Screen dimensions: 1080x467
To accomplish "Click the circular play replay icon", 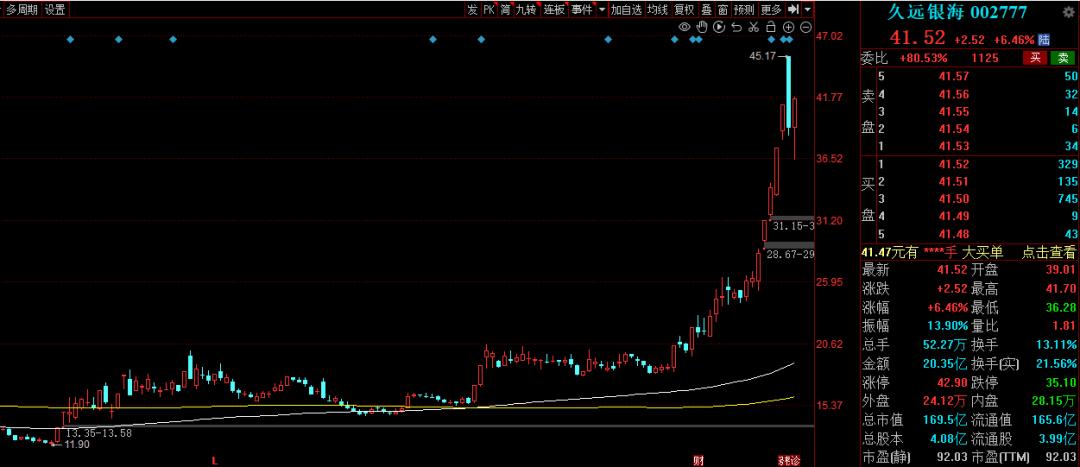I will (718, 26).
